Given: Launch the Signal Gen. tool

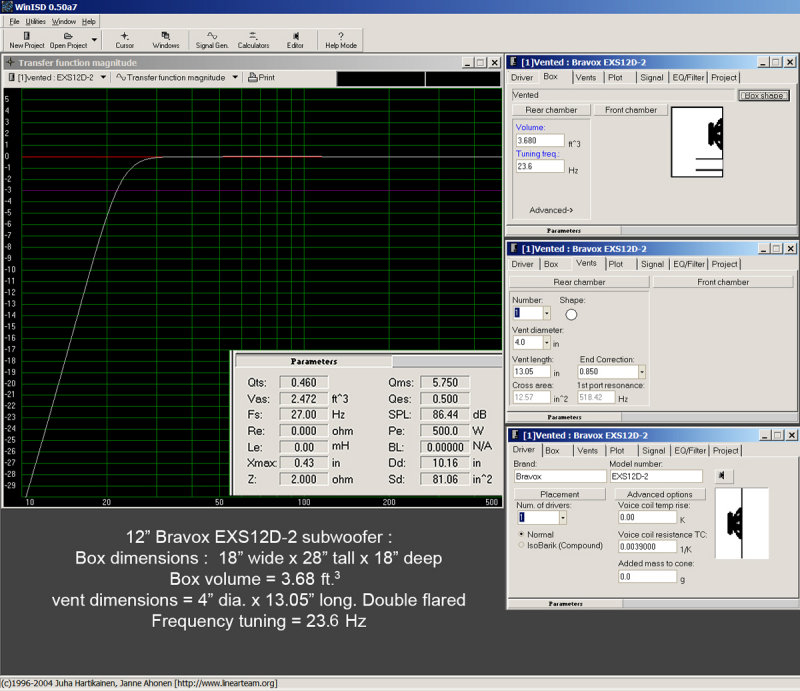Looking at the screenshot, I should click(212, 40).
